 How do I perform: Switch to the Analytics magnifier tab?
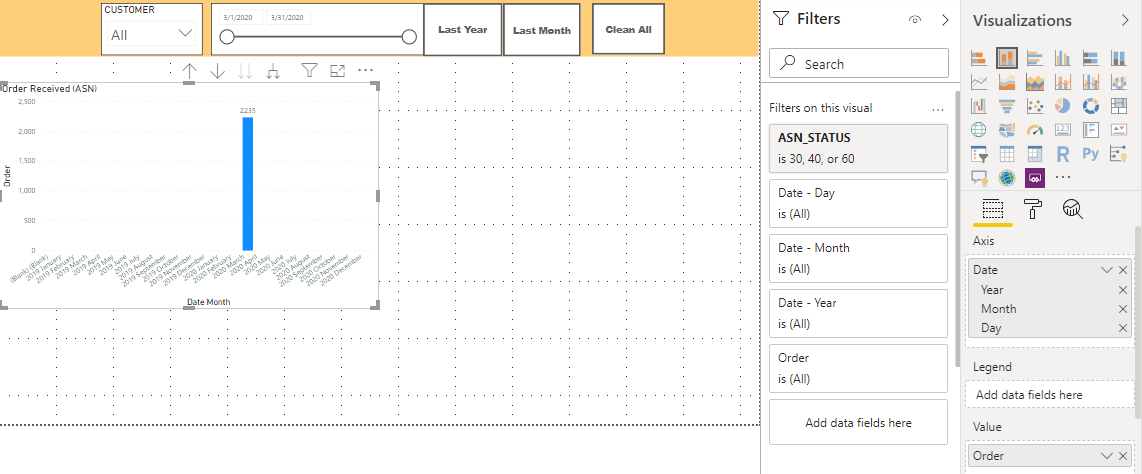coord(1073,210)
